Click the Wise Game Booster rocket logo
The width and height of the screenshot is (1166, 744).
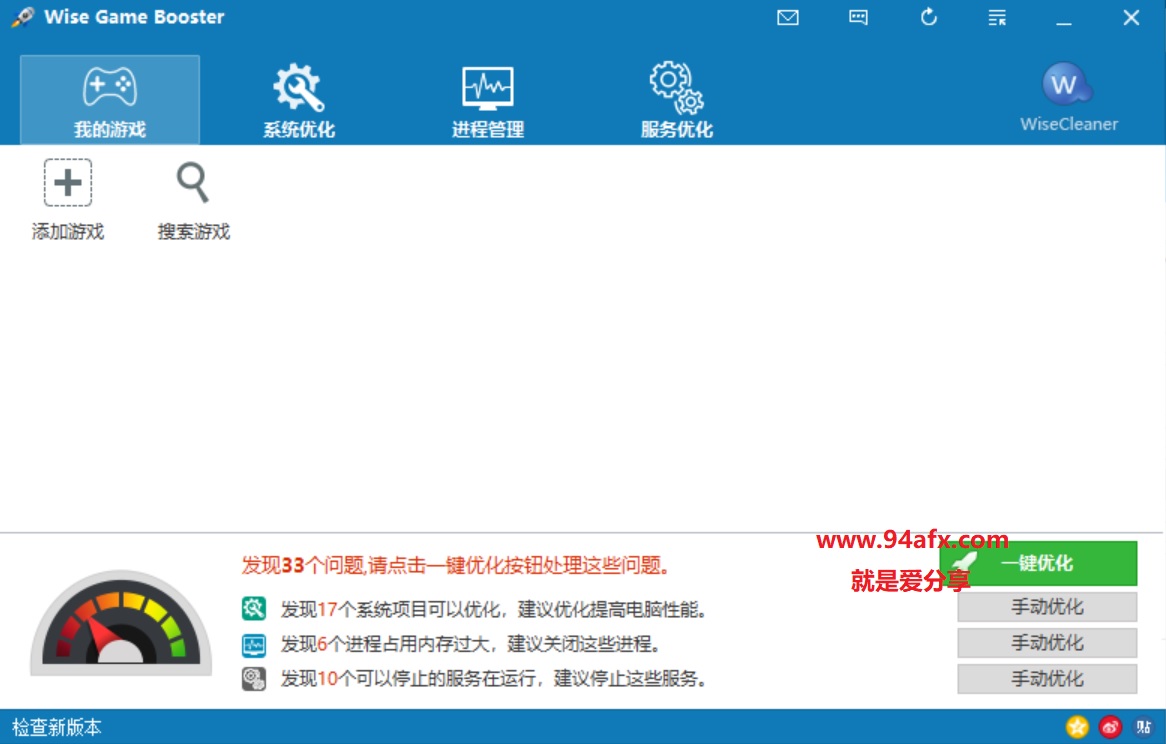[23, 17]
